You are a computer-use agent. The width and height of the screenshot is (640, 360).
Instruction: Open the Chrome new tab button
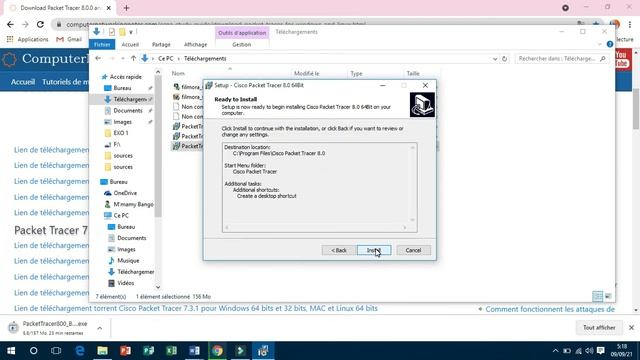(126, 8)
